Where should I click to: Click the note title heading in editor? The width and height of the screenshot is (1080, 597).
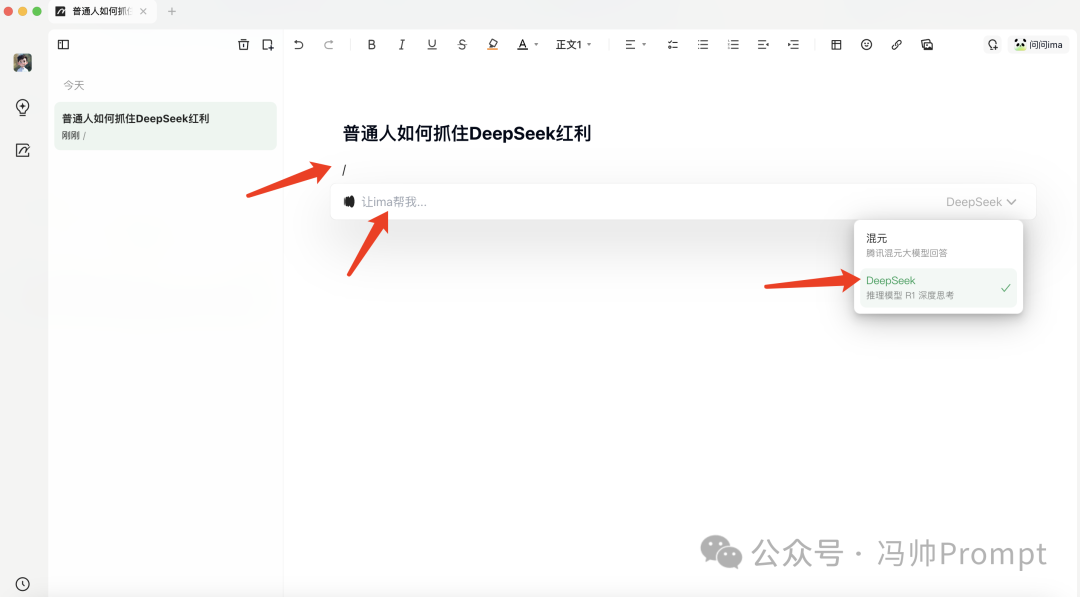point(467,134)
